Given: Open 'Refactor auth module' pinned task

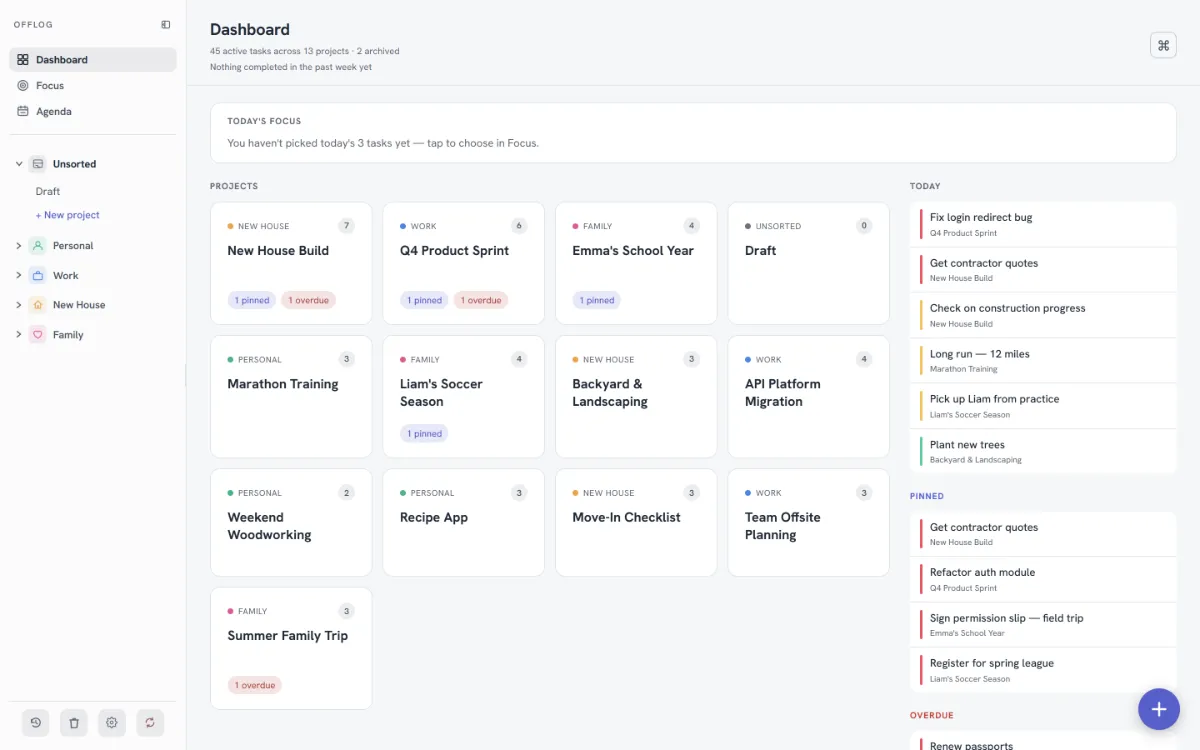Looking at the screenshot, I should pos(1043,579).
